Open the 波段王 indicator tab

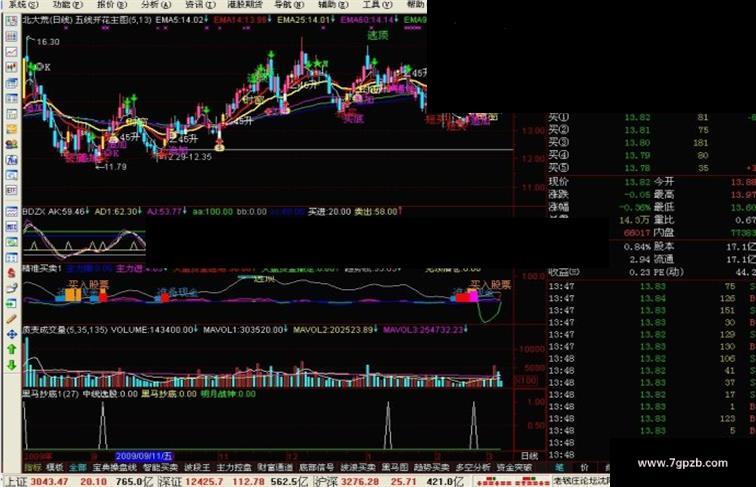(x=197, y=467)
